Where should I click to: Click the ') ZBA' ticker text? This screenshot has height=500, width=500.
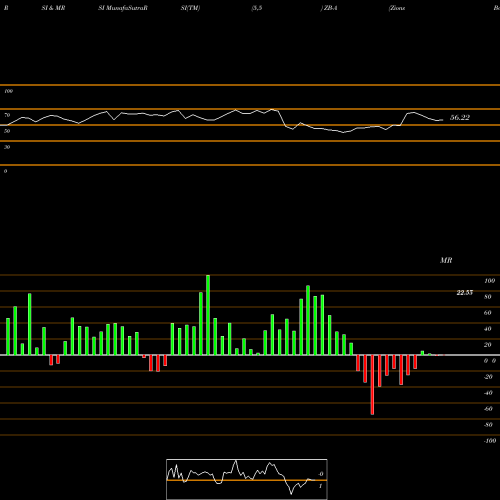click(329, 8)
